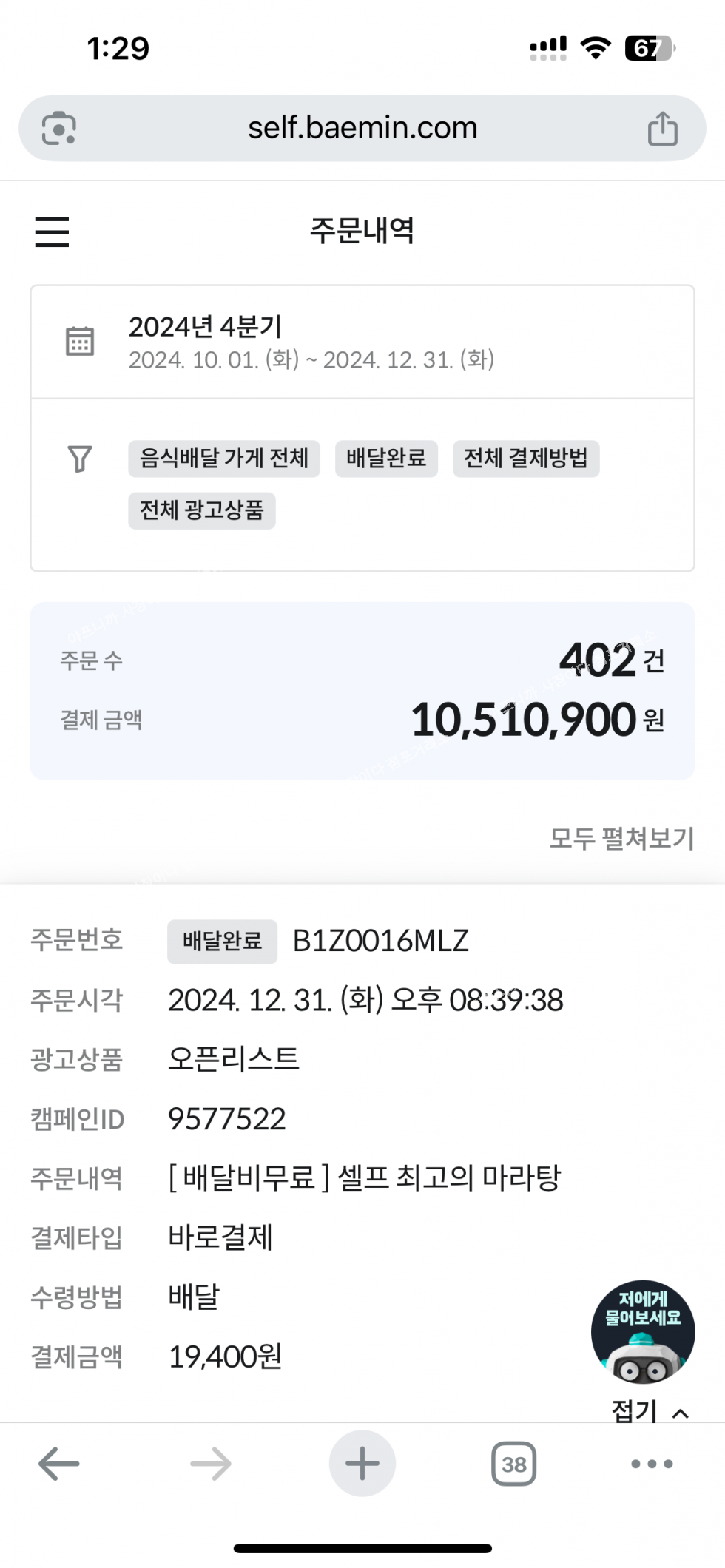Tap the share icon in address bar
725x1568 pixels.
[x=662, y=129]
